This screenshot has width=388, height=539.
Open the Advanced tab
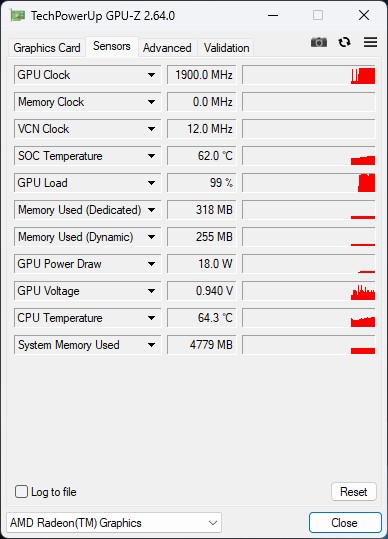point(167,48)
